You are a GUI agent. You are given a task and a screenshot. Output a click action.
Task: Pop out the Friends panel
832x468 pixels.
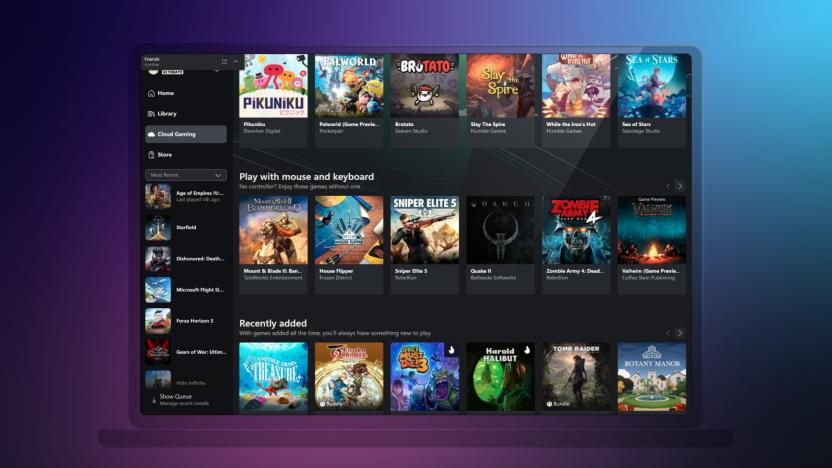tap(224, 61)
